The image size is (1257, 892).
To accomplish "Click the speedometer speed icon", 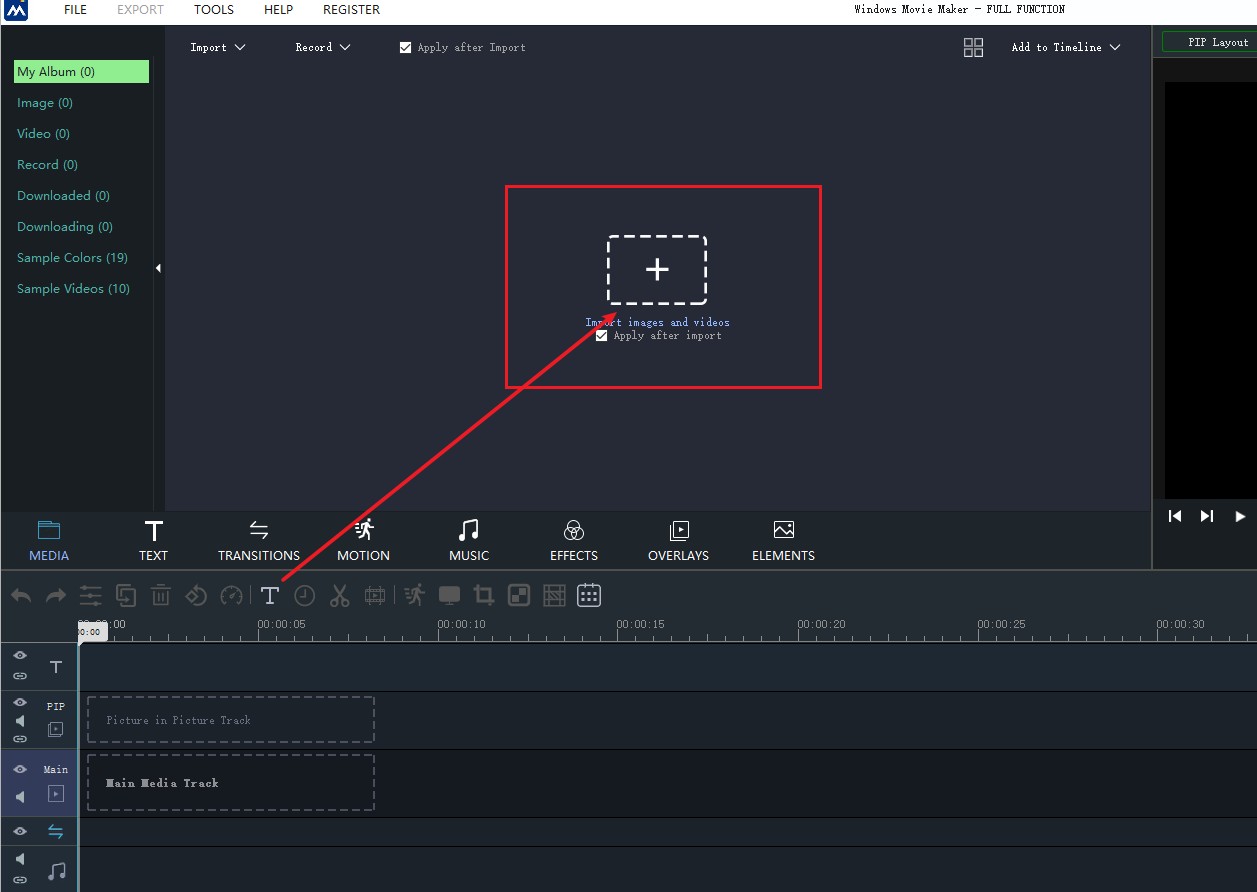I will [231, 596].
